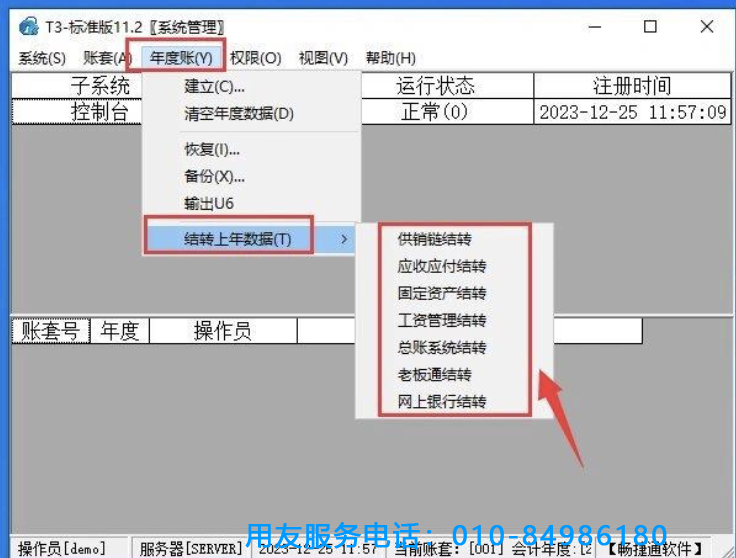Click the 注册时间 column header
The width and height of the screenshot is (736, 558).
(632, 86)
